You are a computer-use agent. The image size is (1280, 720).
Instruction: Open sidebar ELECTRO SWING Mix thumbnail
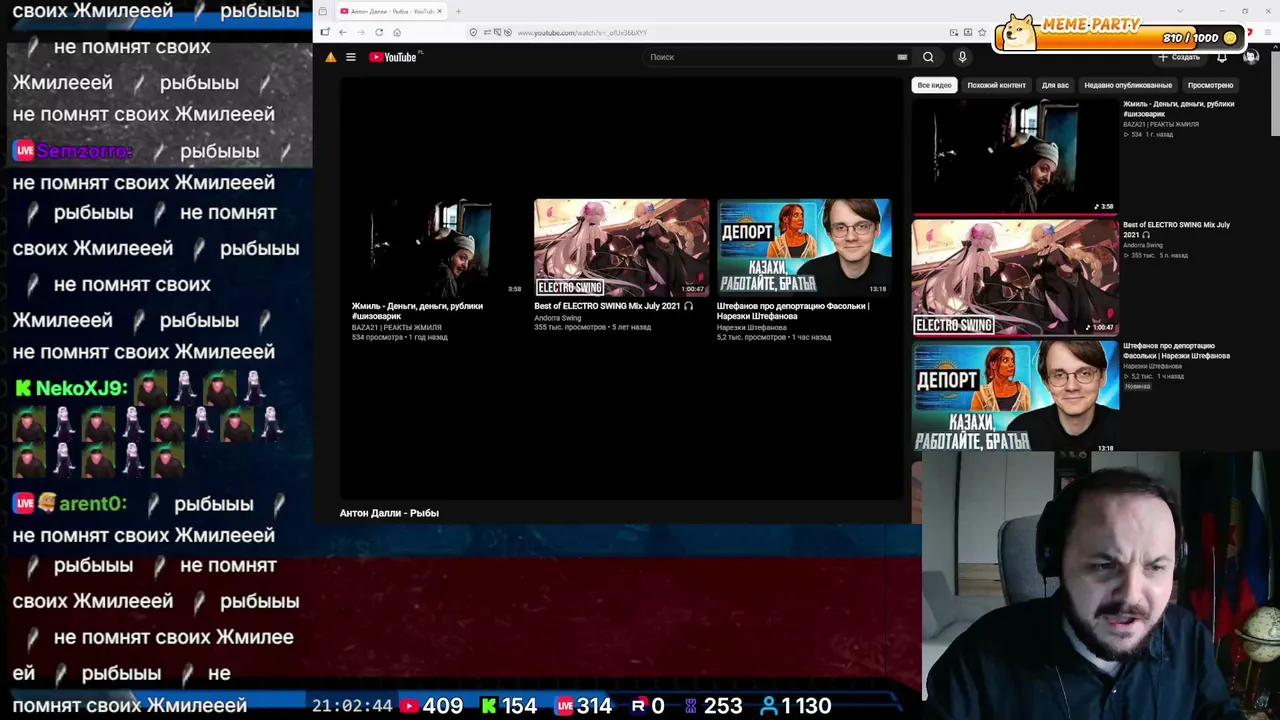(x=1015, y=277)
